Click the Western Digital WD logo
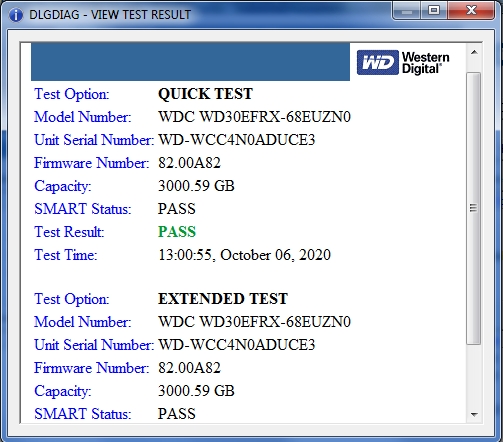 point(403,62)
